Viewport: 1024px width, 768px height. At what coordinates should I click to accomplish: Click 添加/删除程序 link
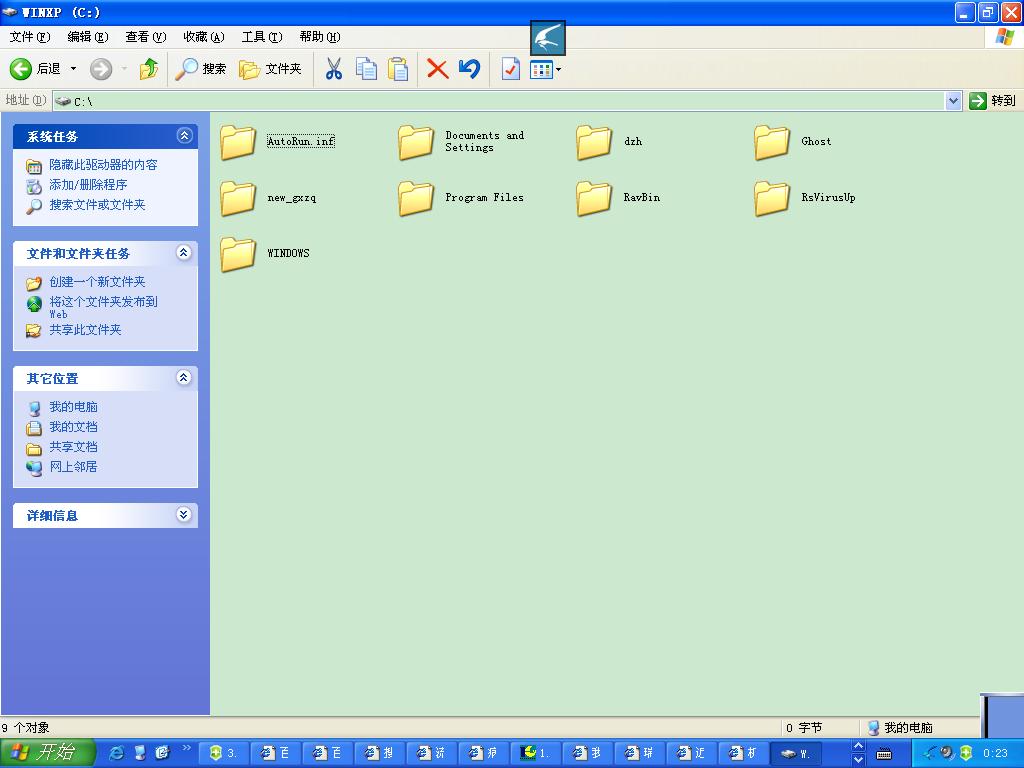[x=88, y=185]
